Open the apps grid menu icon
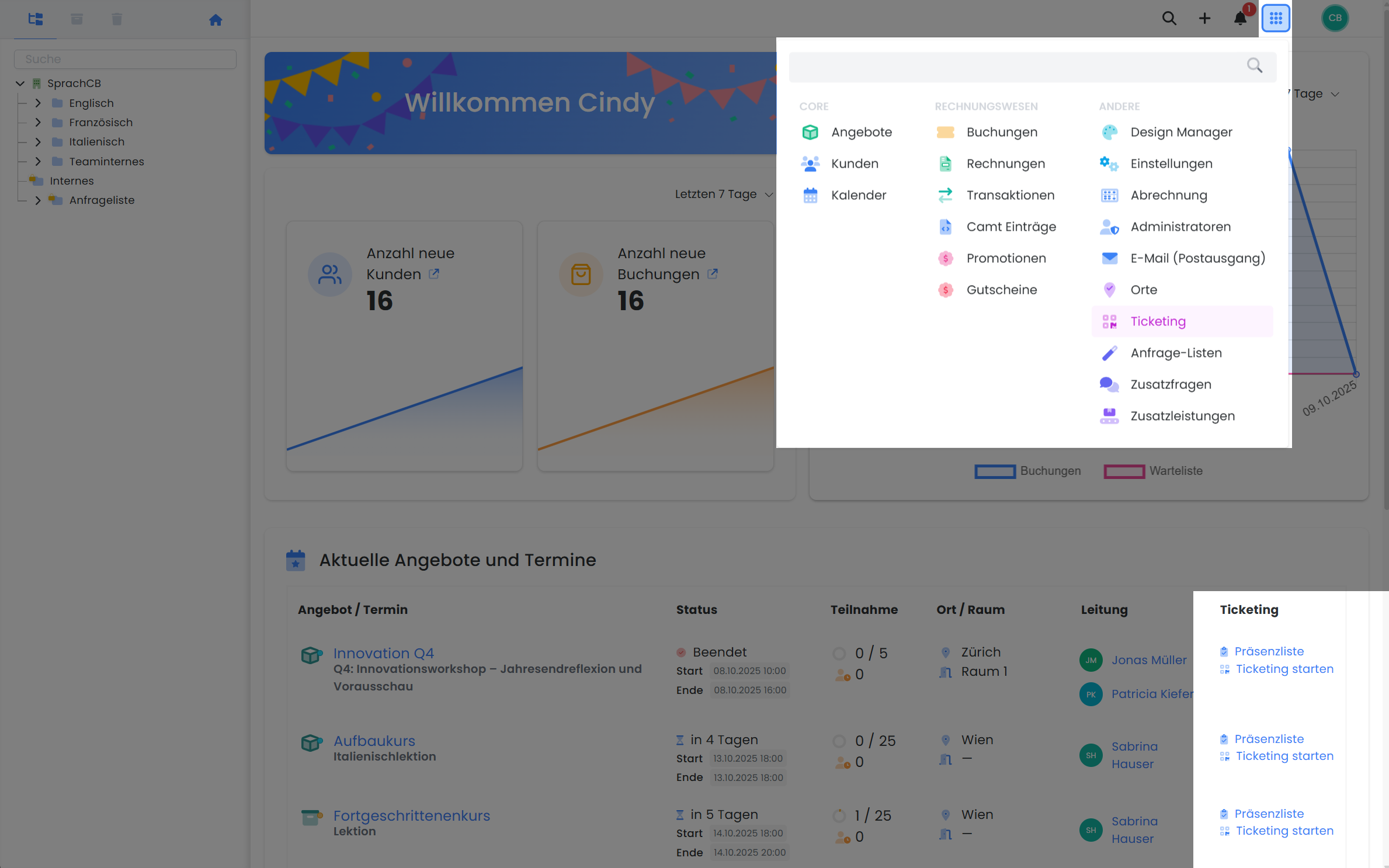The image size is (1389, 868). click(x=1275, y=18)
